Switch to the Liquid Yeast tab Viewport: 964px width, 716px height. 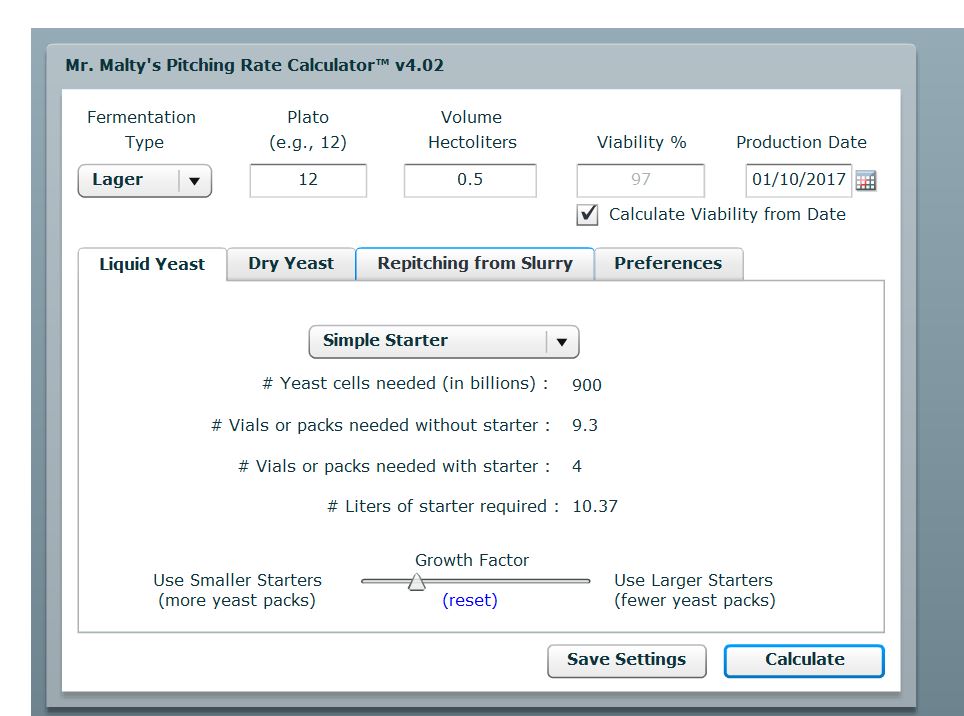tap(152, 264)
